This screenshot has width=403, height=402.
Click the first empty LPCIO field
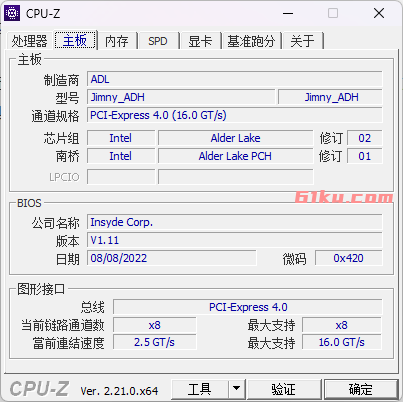coord(121,177)
